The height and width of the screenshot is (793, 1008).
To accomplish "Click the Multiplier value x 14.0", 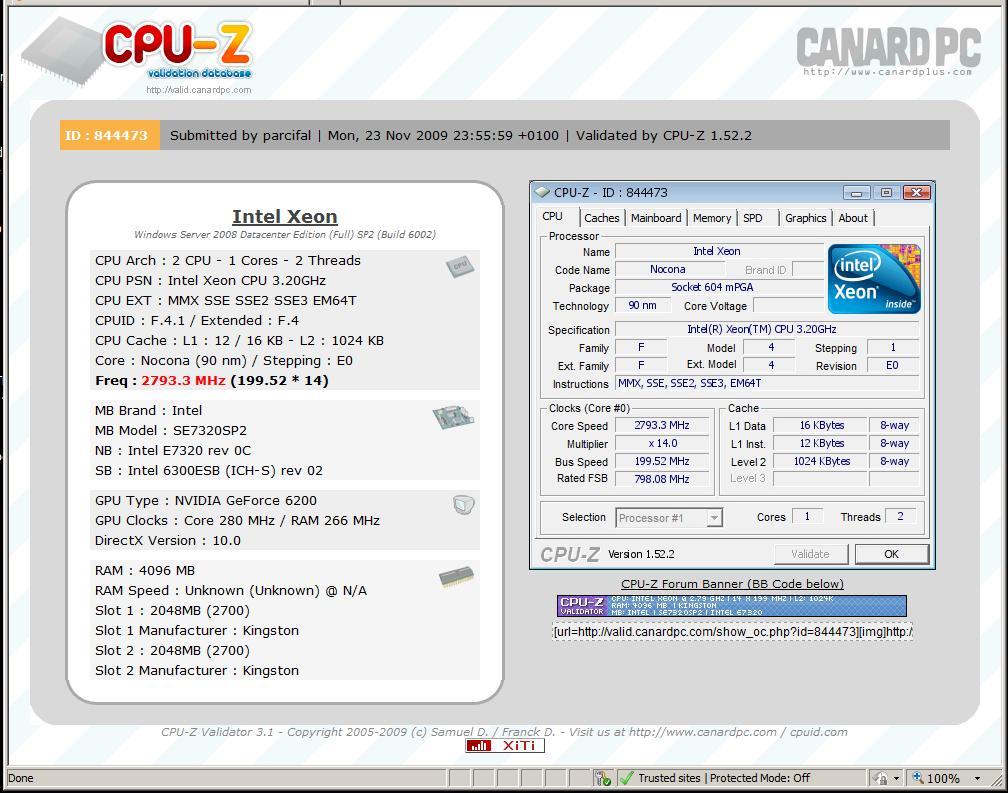I will click(x=662, y=443).
